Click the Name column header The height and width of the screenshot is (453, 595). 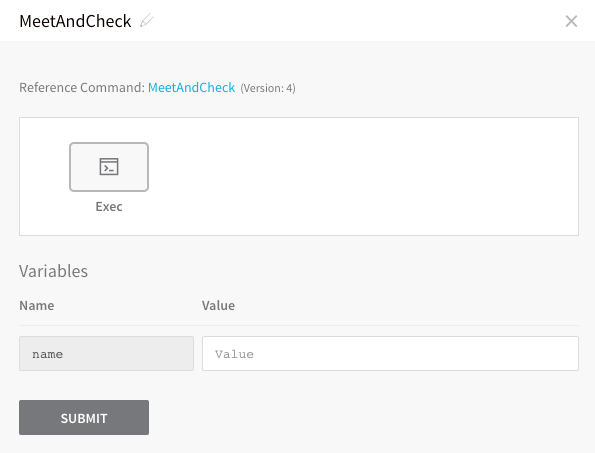pyautogui.click(x=37, y=305)
